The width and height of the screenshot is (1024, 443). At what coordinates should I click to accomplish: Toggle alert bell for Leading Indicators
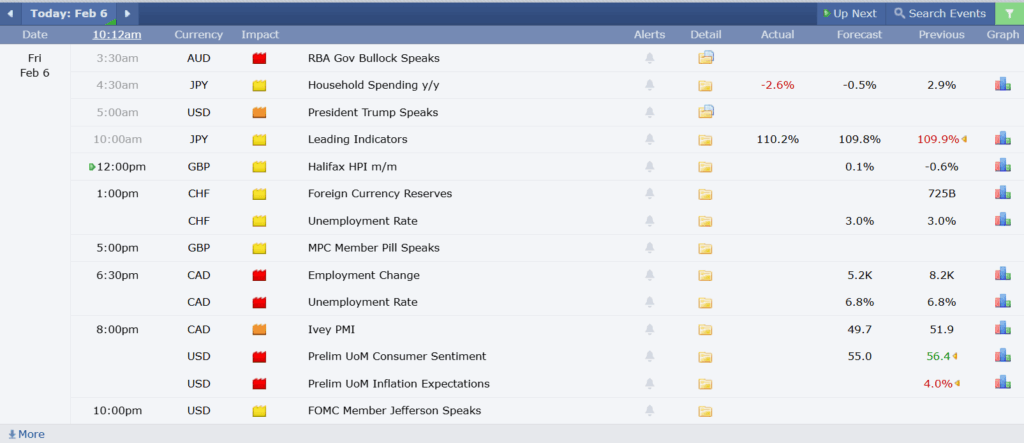coord(649,140)
